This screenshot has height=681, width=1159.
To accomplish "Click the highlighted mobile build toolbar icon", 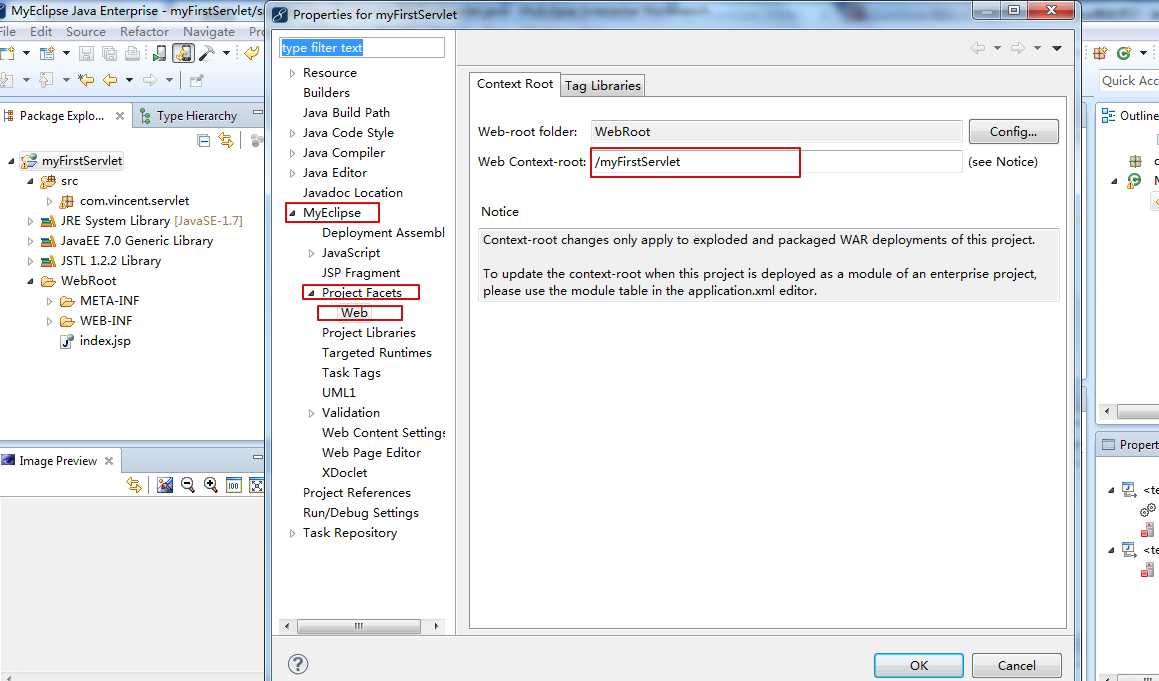I will 183,53.
